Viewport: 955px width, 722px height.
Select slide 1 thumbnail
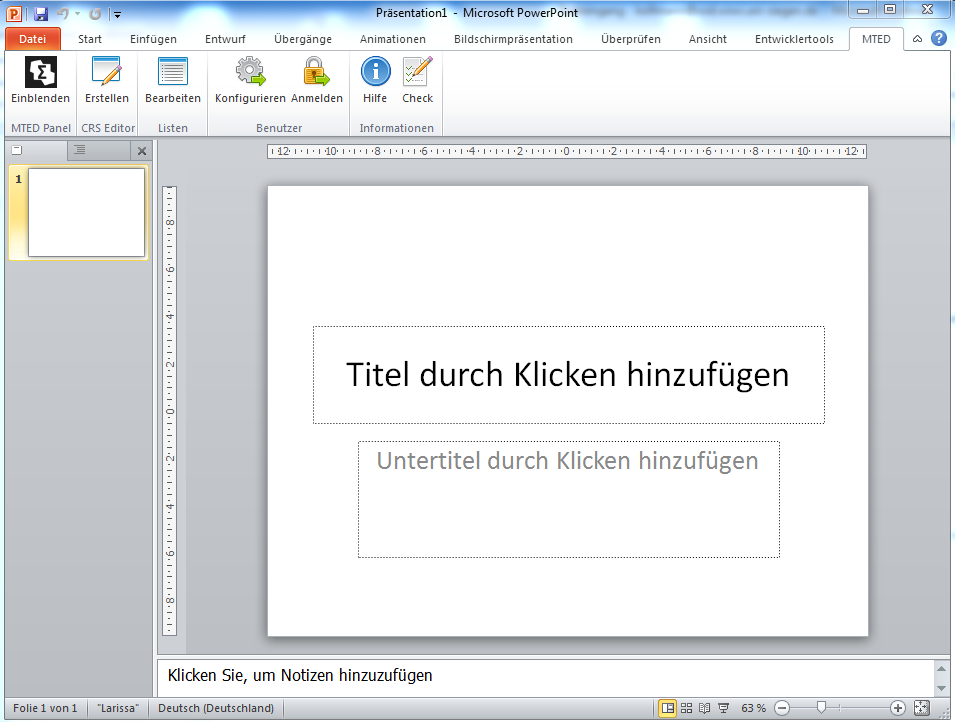86,212
